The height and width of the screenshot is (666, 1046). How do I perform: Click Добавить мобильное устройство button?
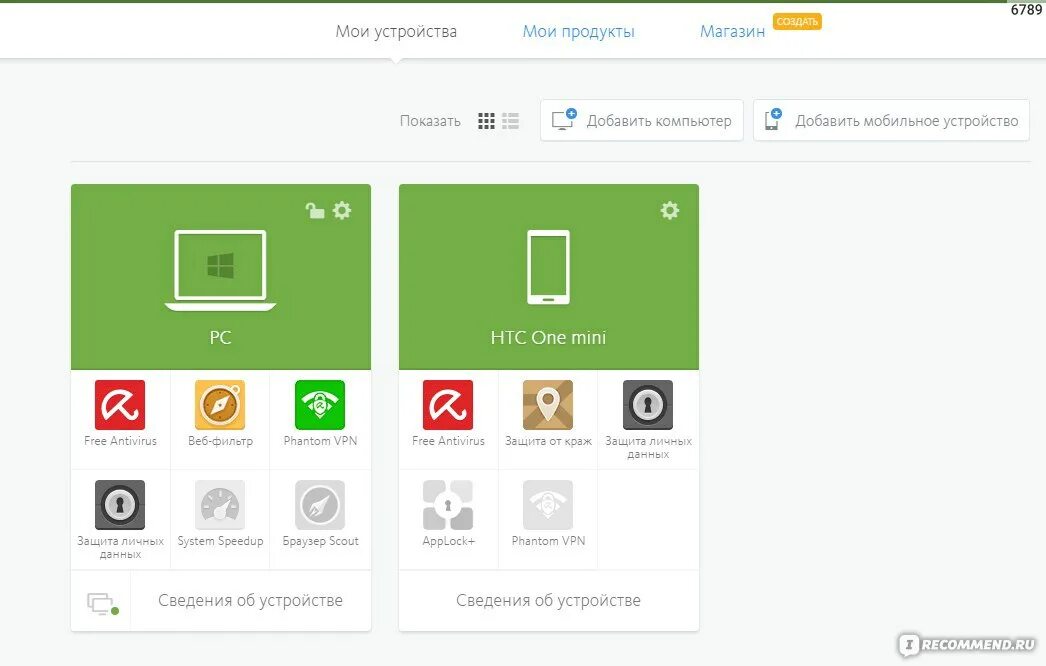pyautogui.click(x=891, y=120)
